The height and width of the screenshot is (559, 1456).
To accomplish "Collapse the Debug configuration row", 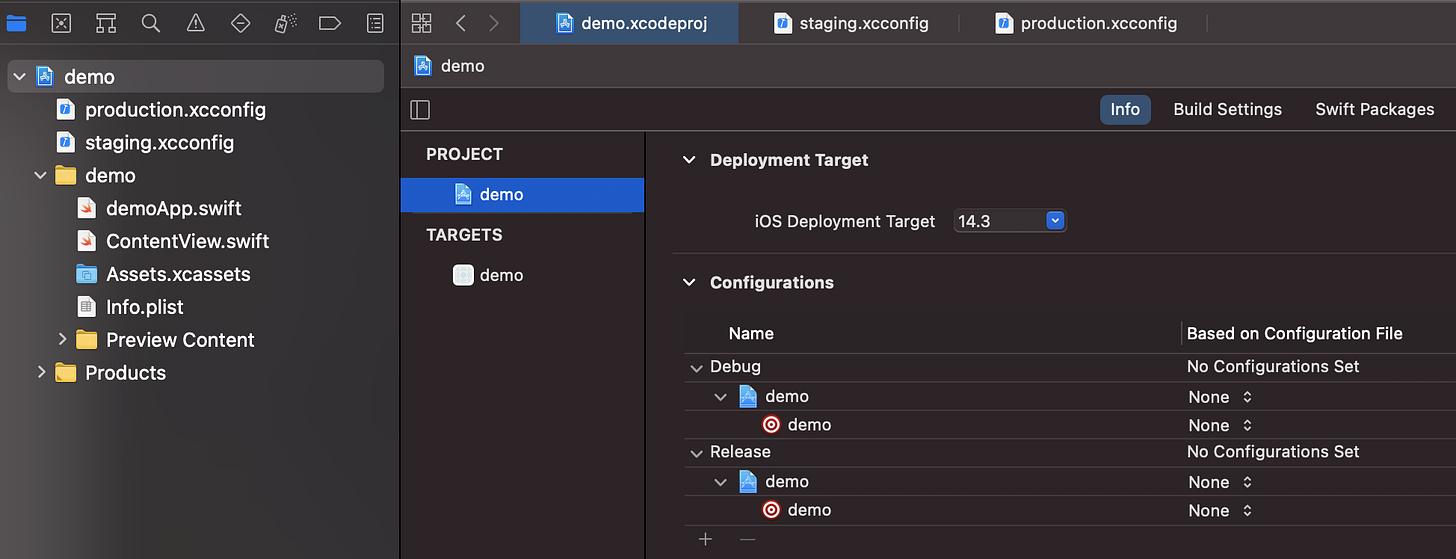I will point(696,367).
